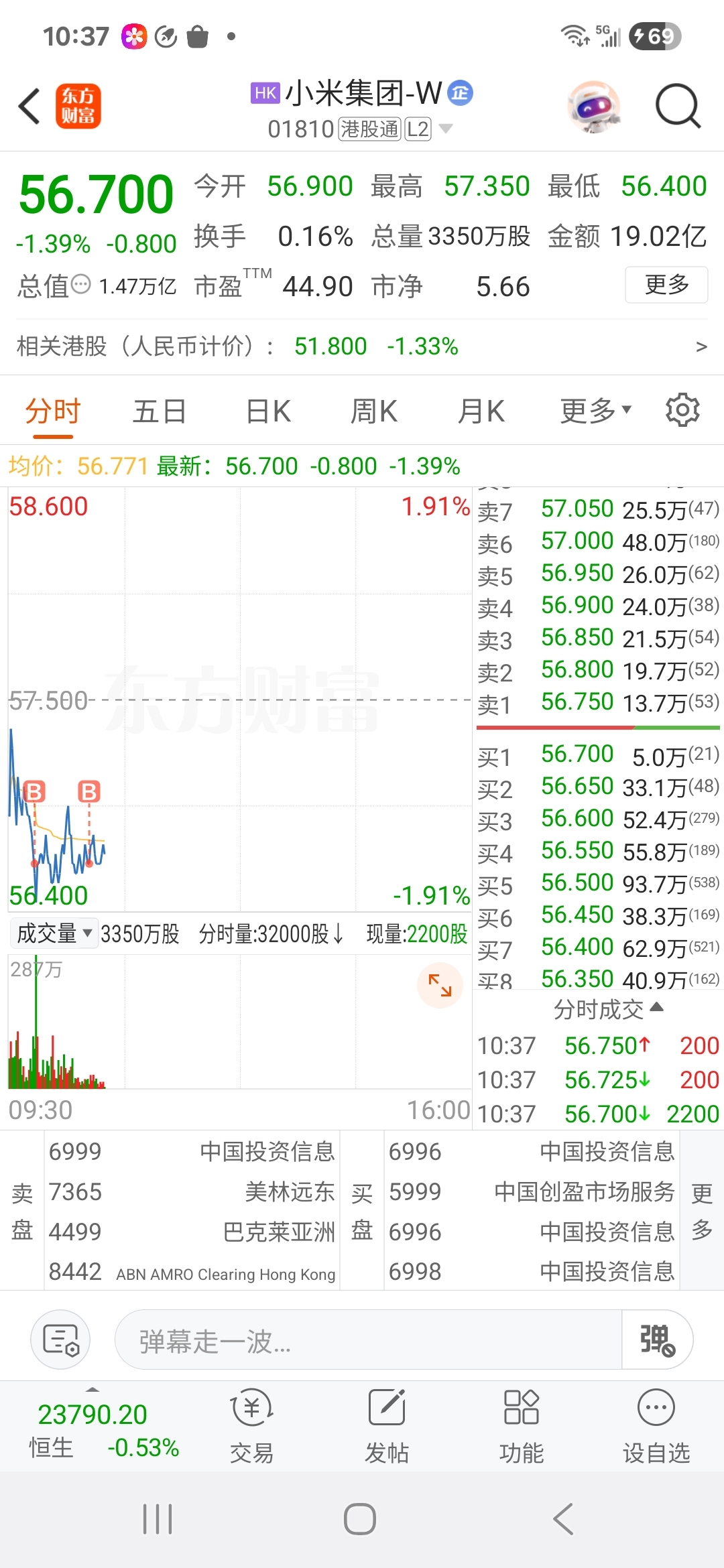Tap the minute price line chart
The width and height of the screenshot is (724, 1568).
239,699
